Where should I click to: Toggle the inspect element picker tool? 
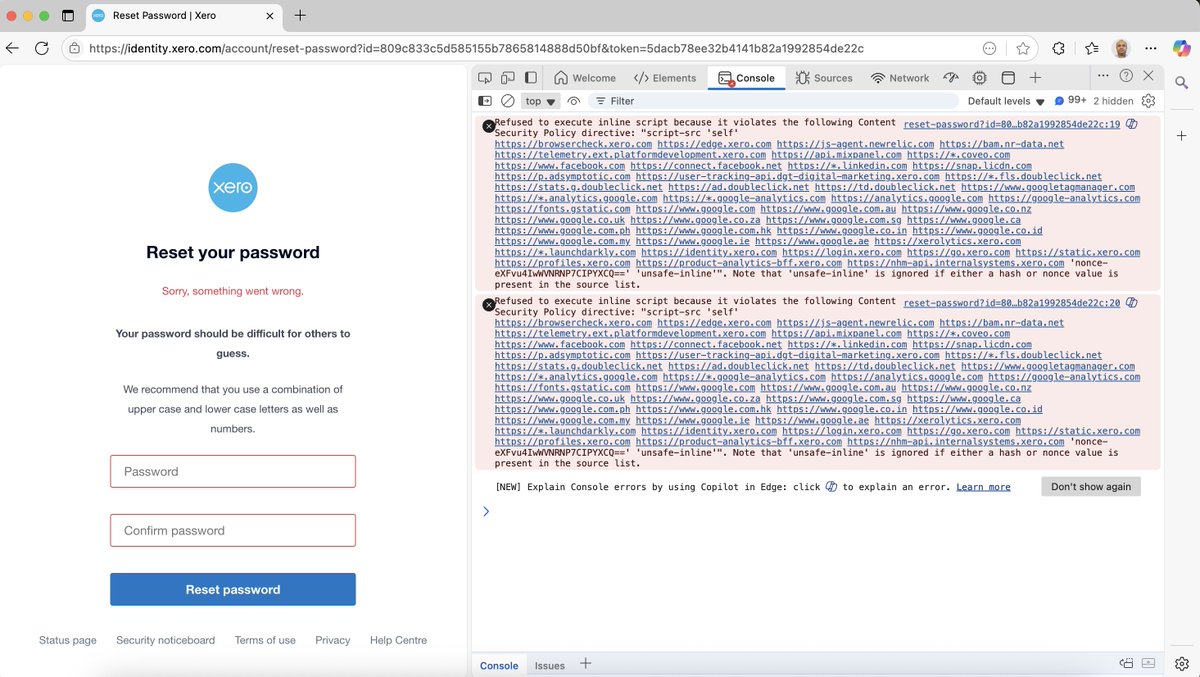point(485,78)
